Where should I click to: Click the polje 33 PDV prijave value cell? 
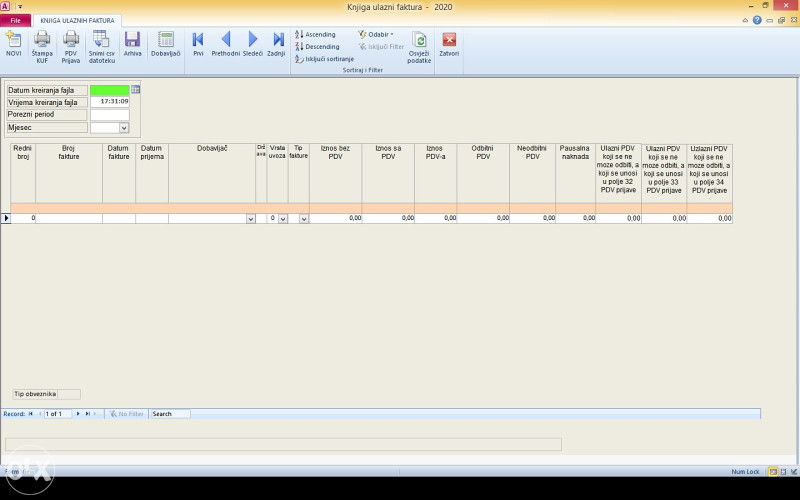pyautogui.click(x=664, y=218)
